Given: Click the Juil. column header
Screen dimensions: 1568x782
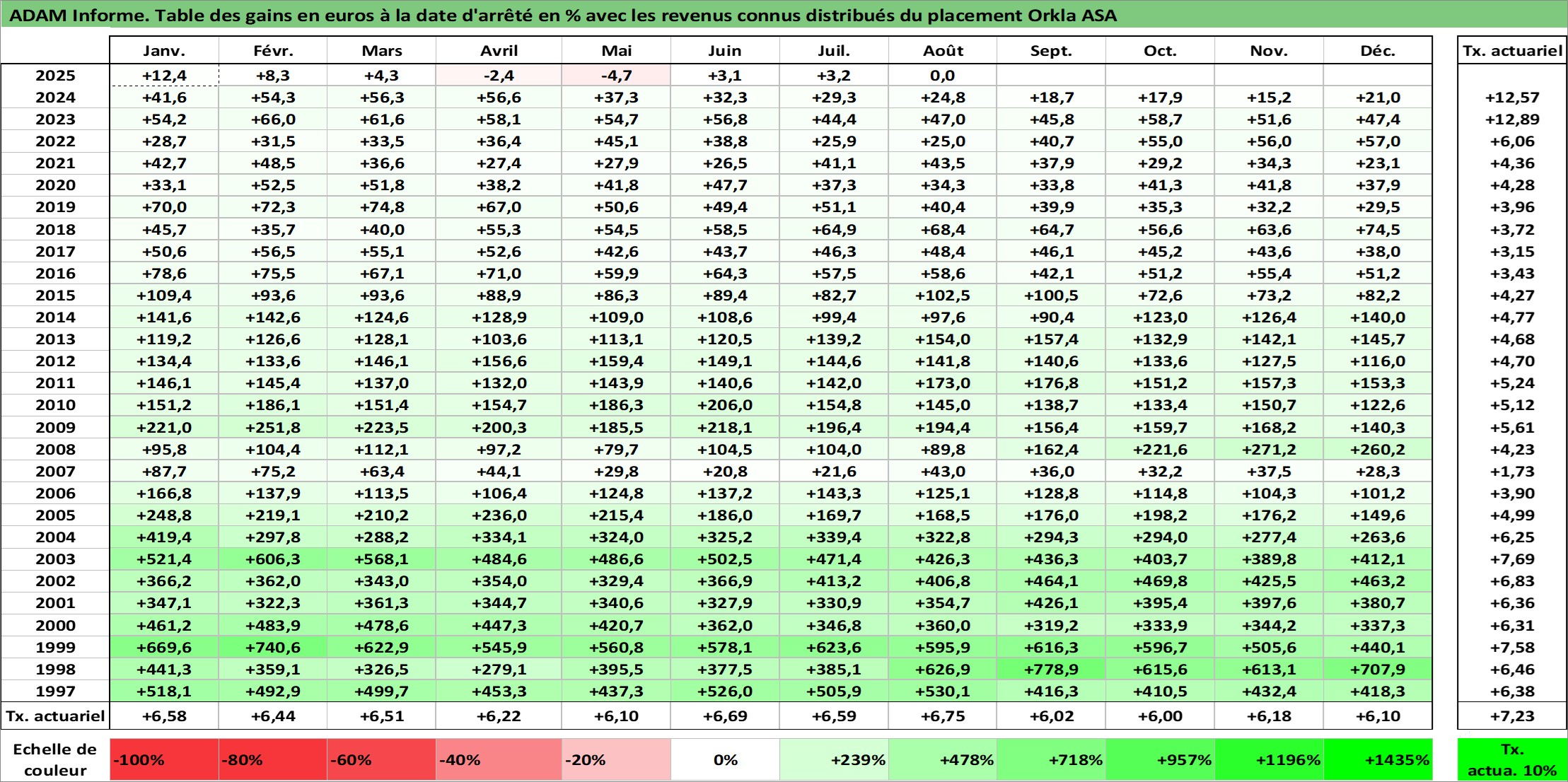Looking at the screenshot, I should (834, 51).
